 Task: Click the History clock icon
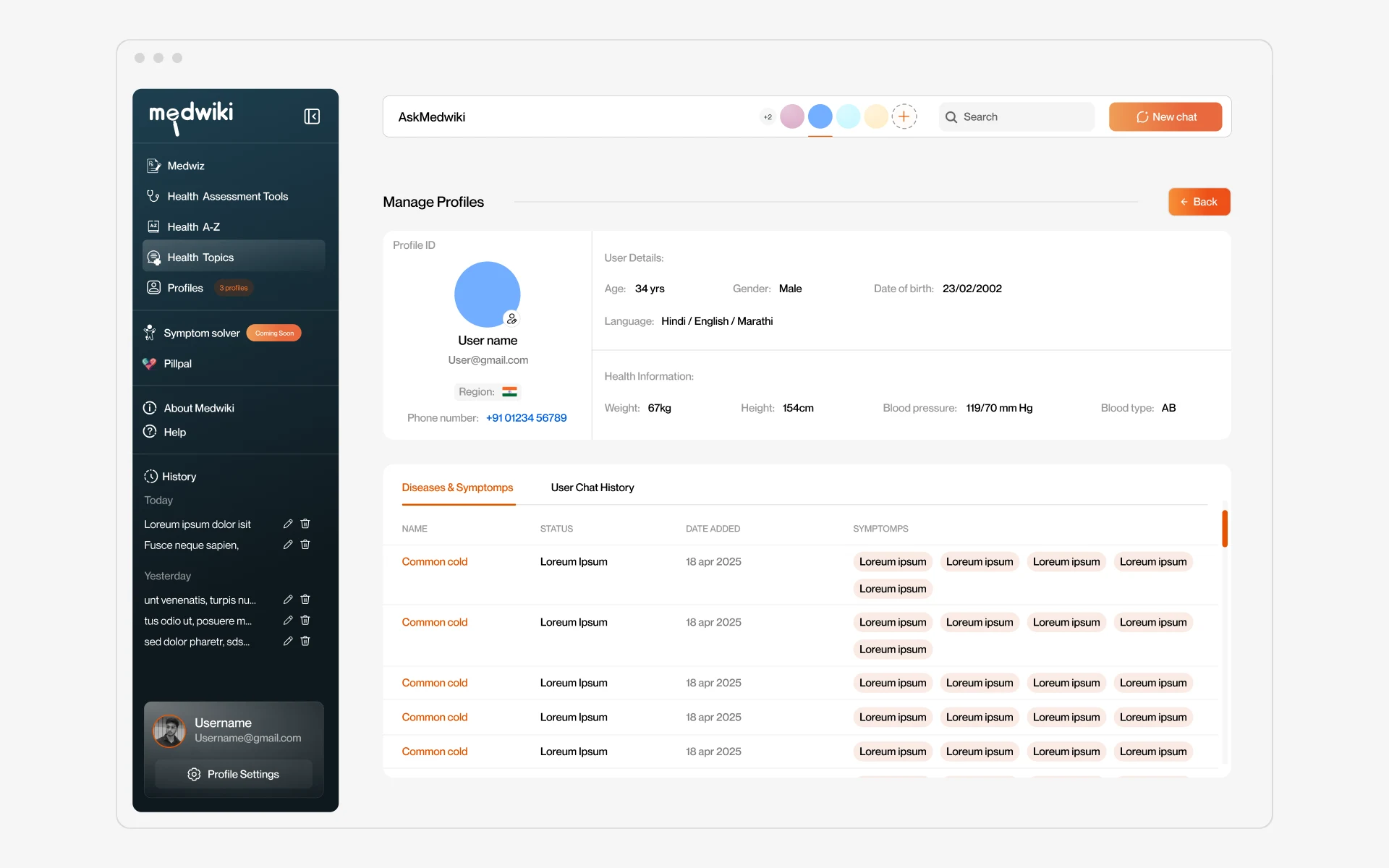tap(150, 476)
